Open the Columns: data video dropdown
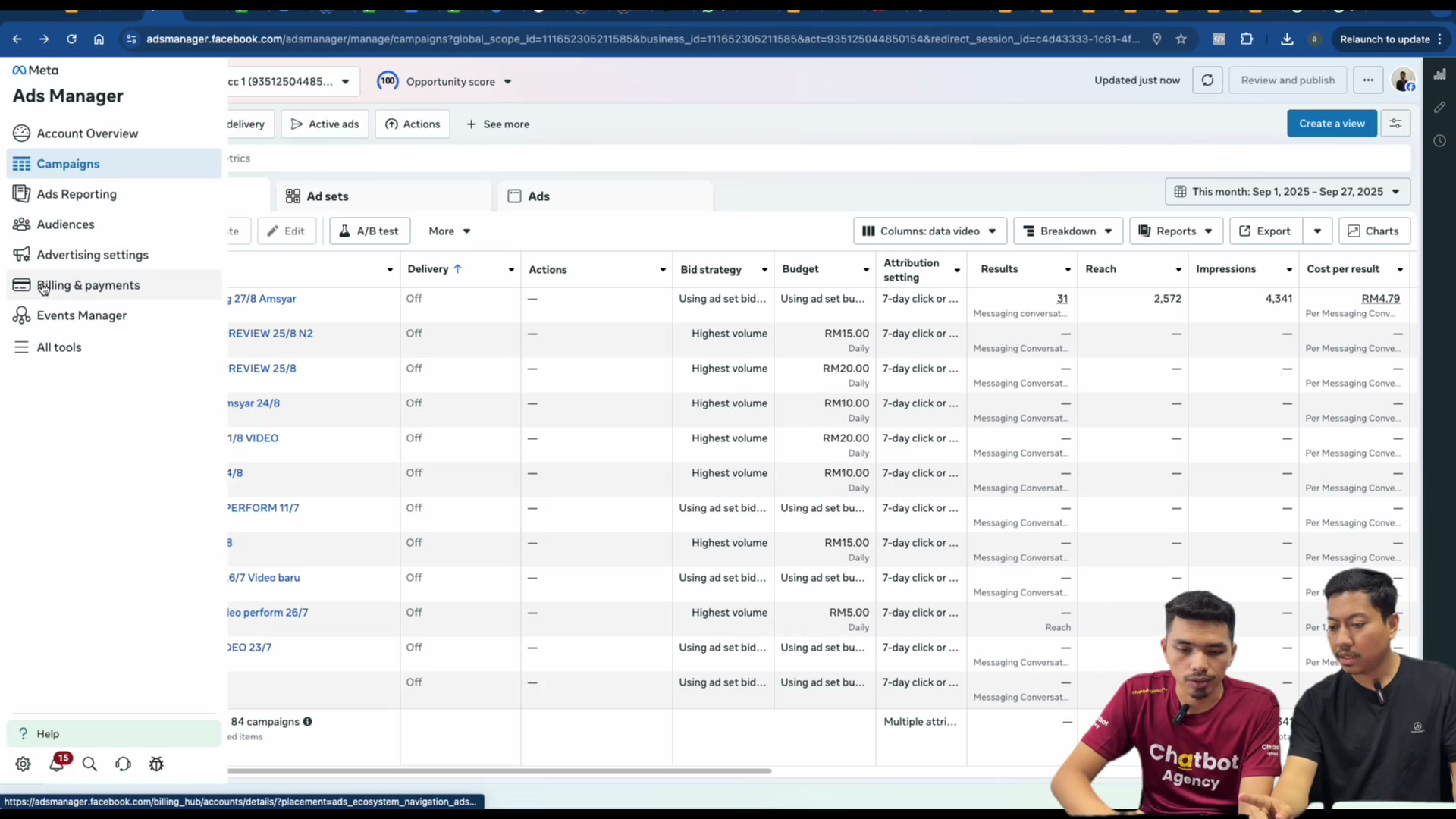Viewport: 1456px width, 819px height. (x=930, y=231)
